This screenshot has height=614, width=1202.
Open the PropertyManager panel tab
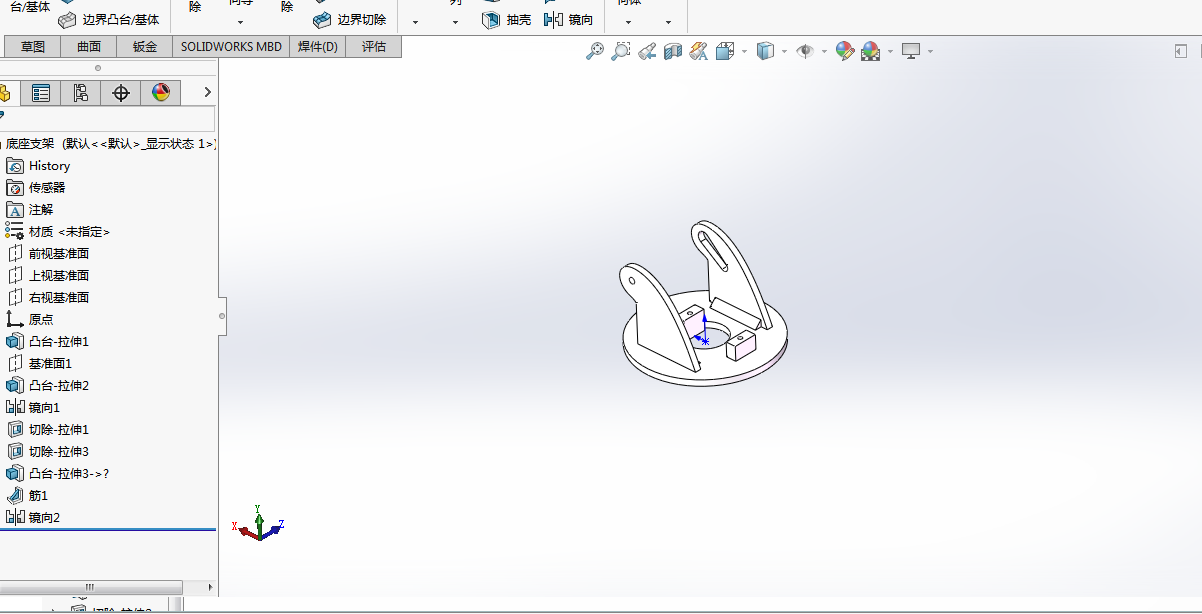pos(41,93)
